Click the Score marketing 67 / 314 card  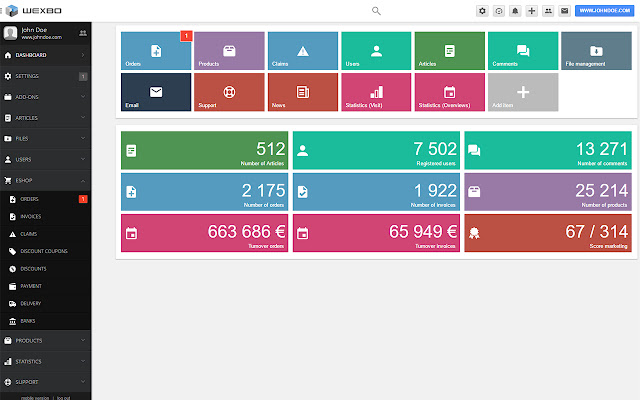pyautogui.click(x=548, y=233)
